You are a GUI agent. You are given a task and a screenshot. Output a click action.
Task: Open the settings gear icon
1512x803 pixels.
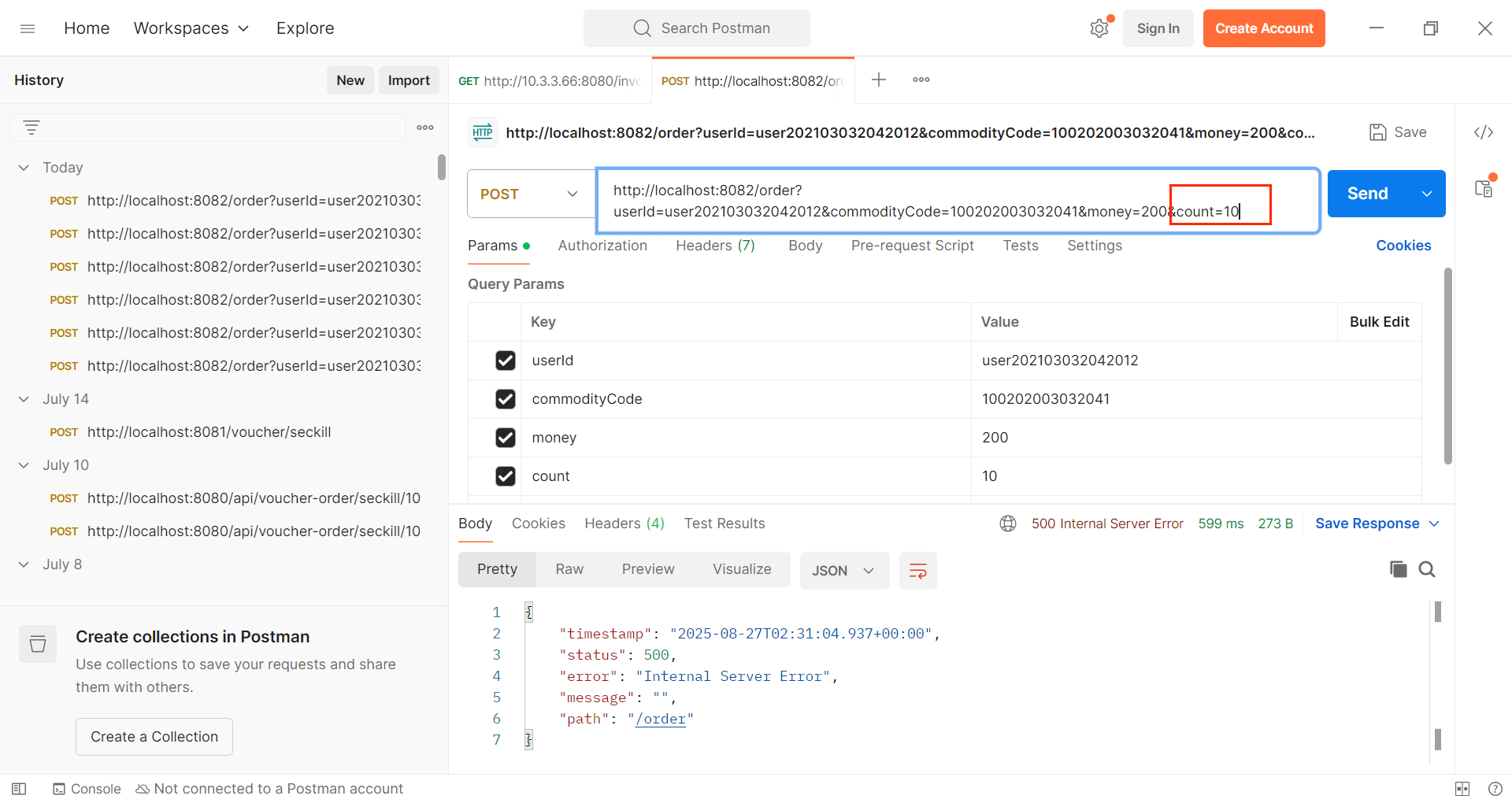[x=1099, y=28]
